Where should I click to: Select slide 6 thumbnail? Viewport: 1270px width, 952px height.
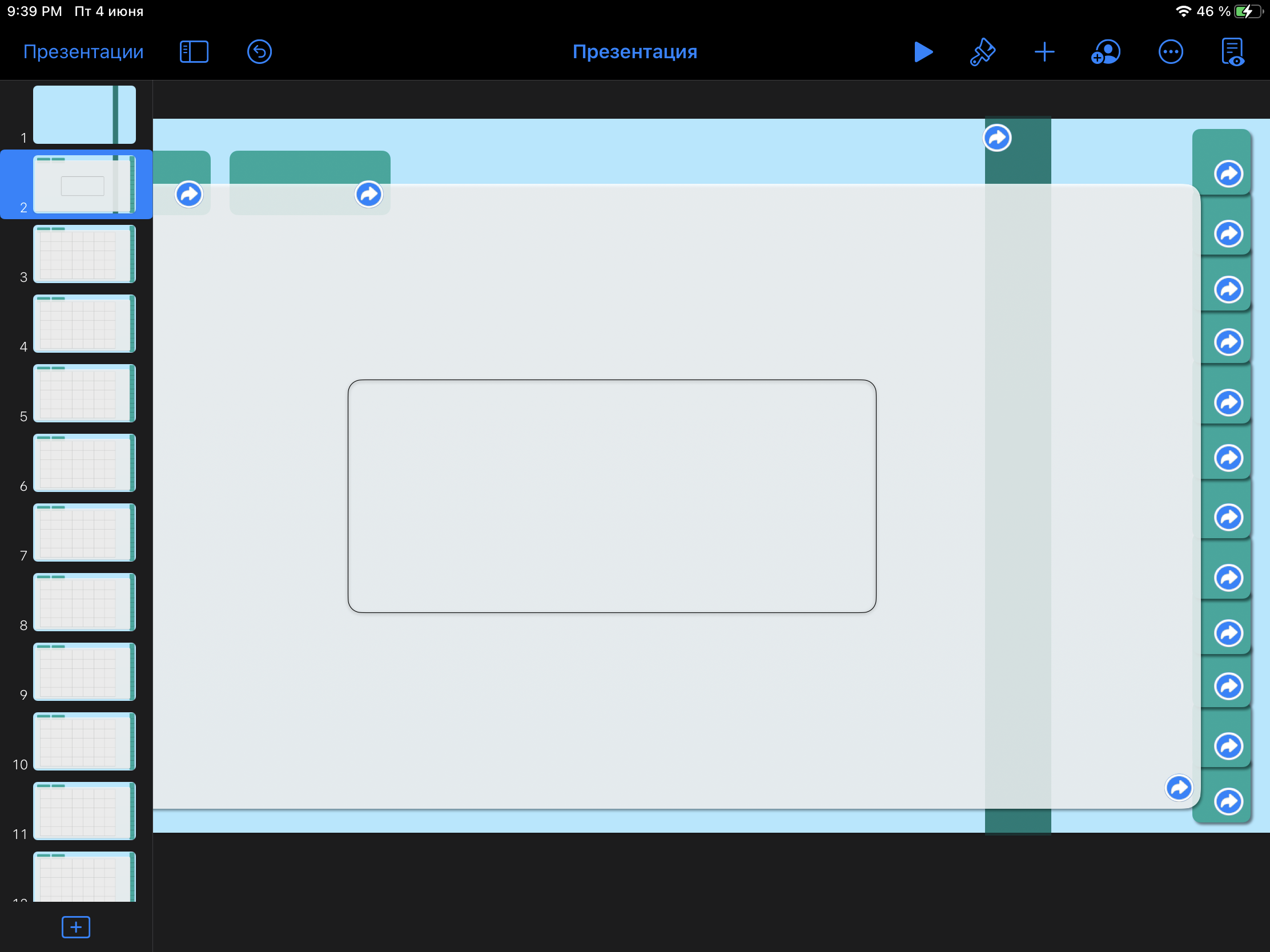tap(85, 462)
